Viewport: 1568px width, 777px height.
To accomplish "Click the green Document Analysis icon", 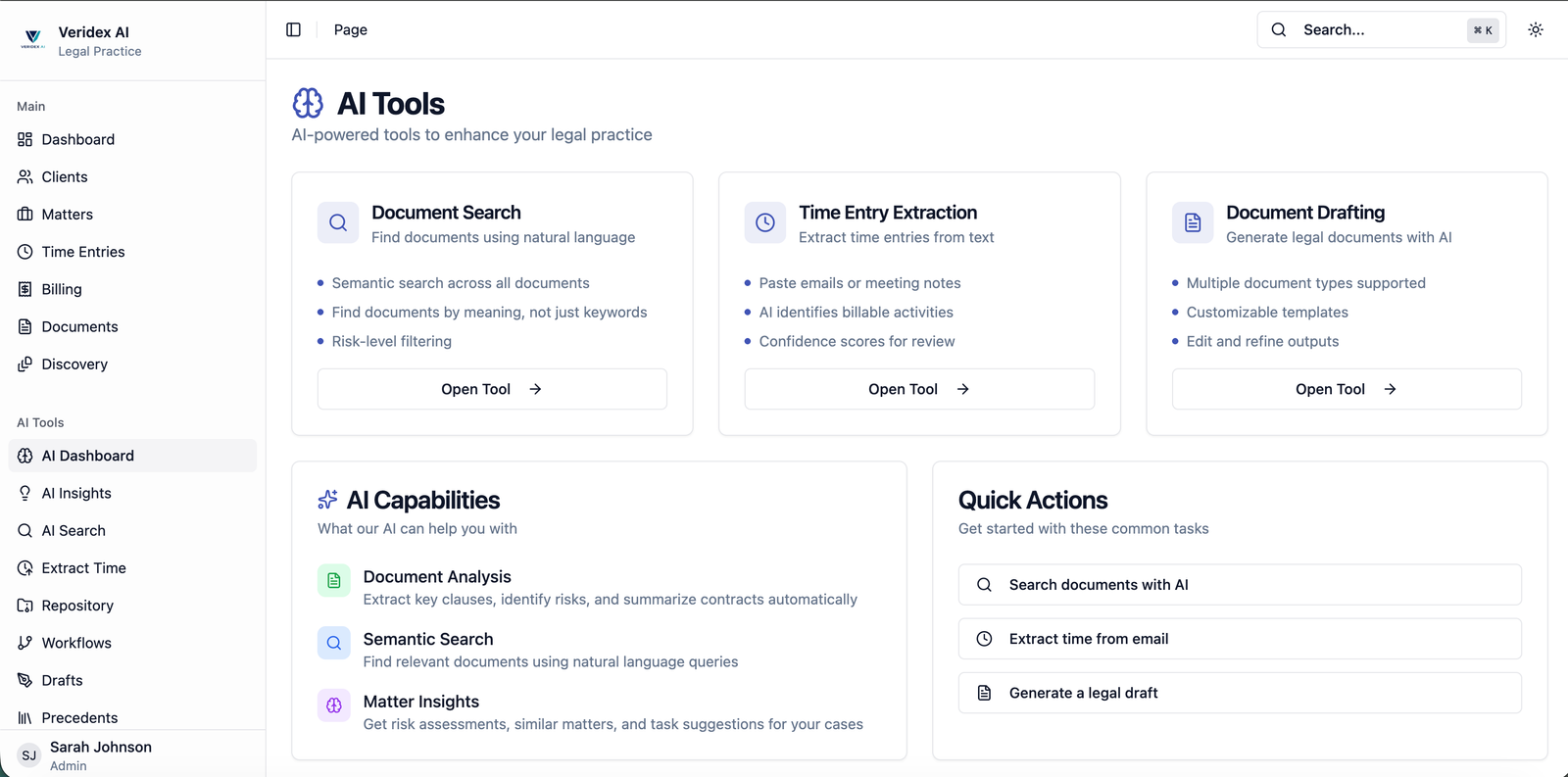I will pyautogui.click(x=334, y=580).
